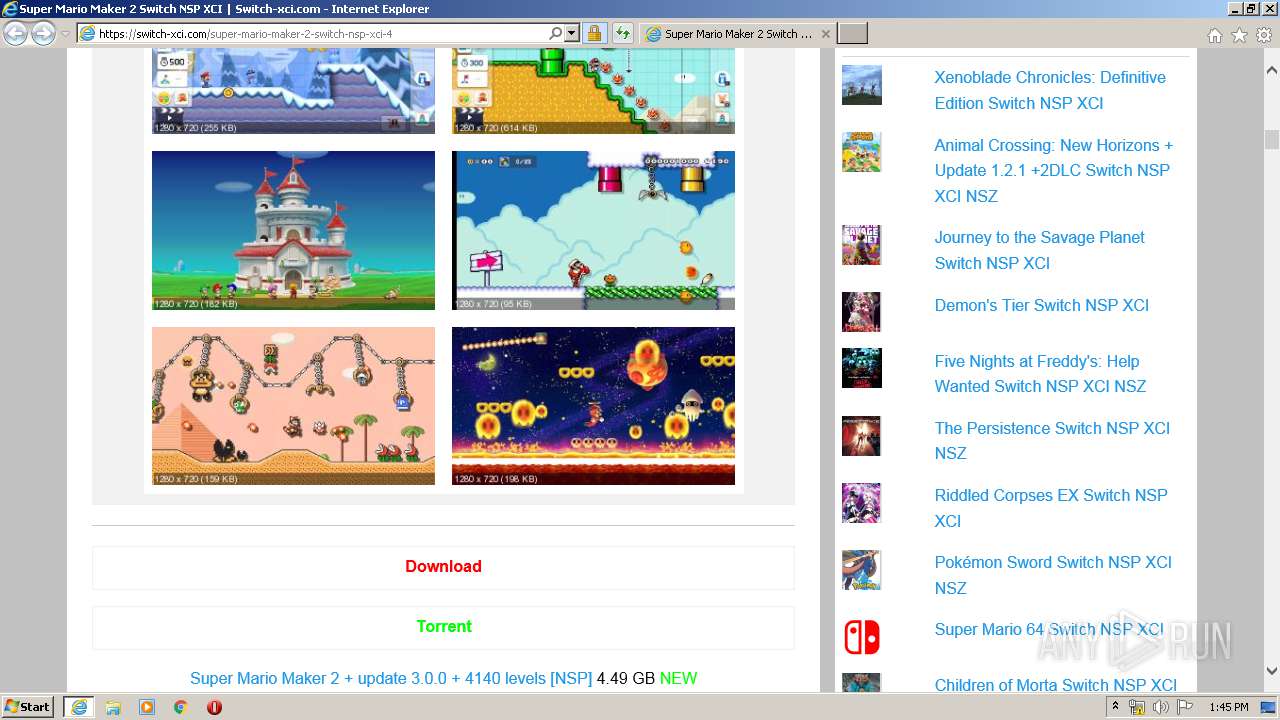Click the red Download button
This screenshot has width=1280, height=720.
443,566
